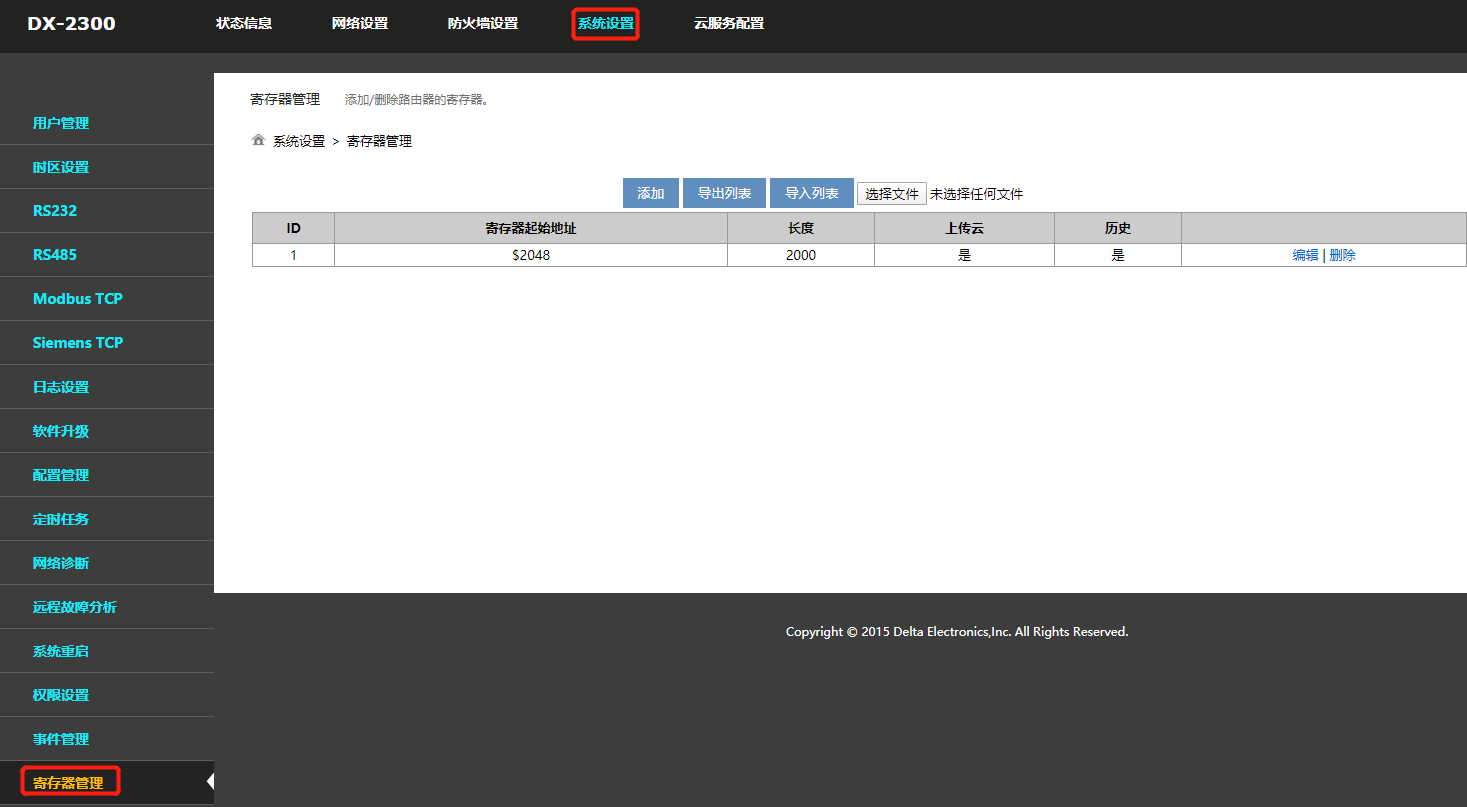Open the 防火墙设置 top menu
1467x807 pixels.
(x=483, y=23)
